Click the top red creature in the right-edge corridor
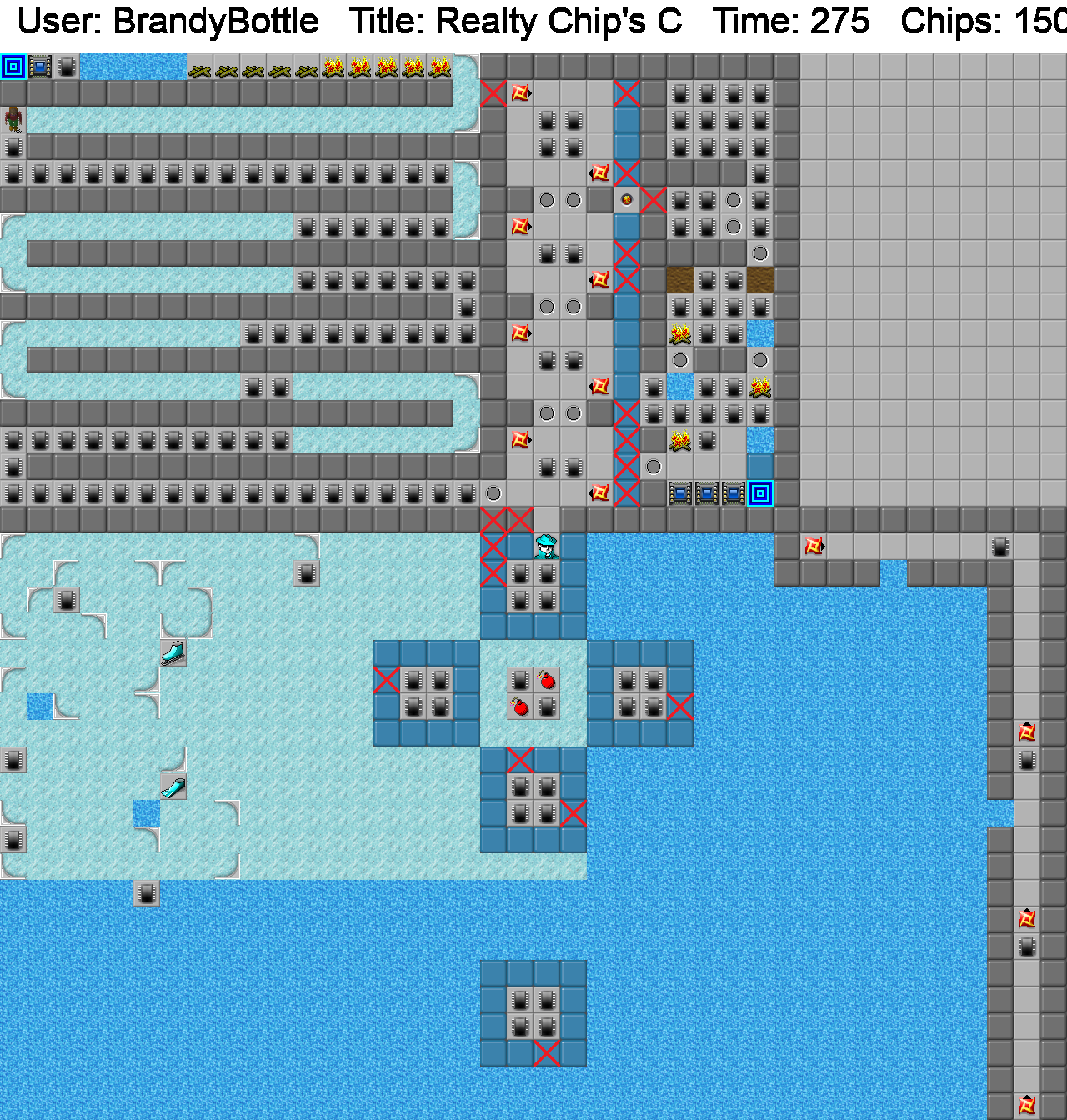Viewport: 1067px width, 1120px height. 1027,733
